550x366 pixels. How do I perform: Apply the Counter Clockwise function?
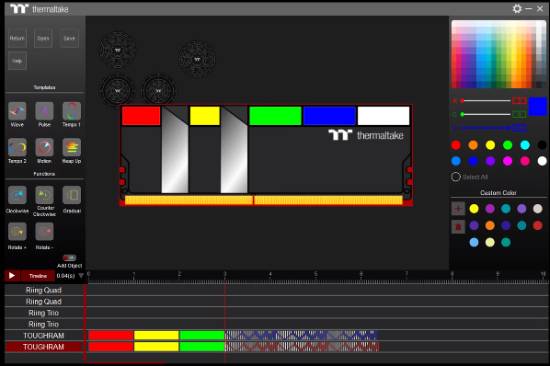(x=44, y=195)
